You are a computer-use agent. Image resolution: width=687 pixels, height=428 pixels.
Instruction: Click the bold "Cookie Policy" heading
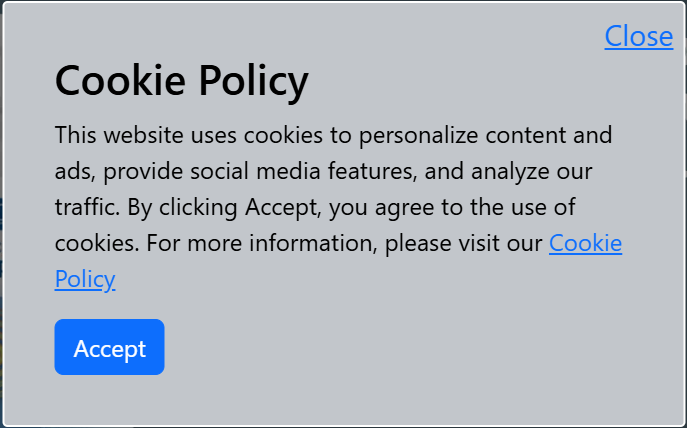(181, 80)
